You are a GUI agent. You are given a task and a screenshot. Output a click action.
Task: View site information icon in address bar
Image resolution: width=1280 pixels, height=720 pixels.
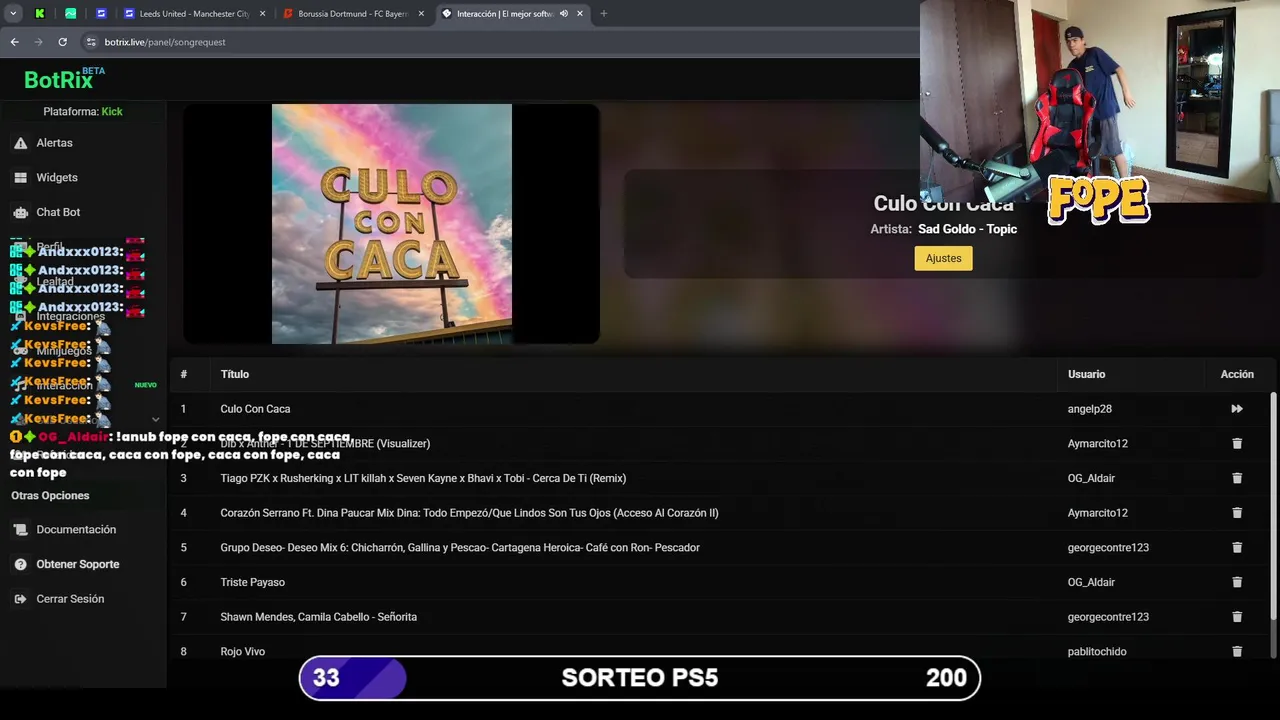pyautogui.click(x=91, y=42)
